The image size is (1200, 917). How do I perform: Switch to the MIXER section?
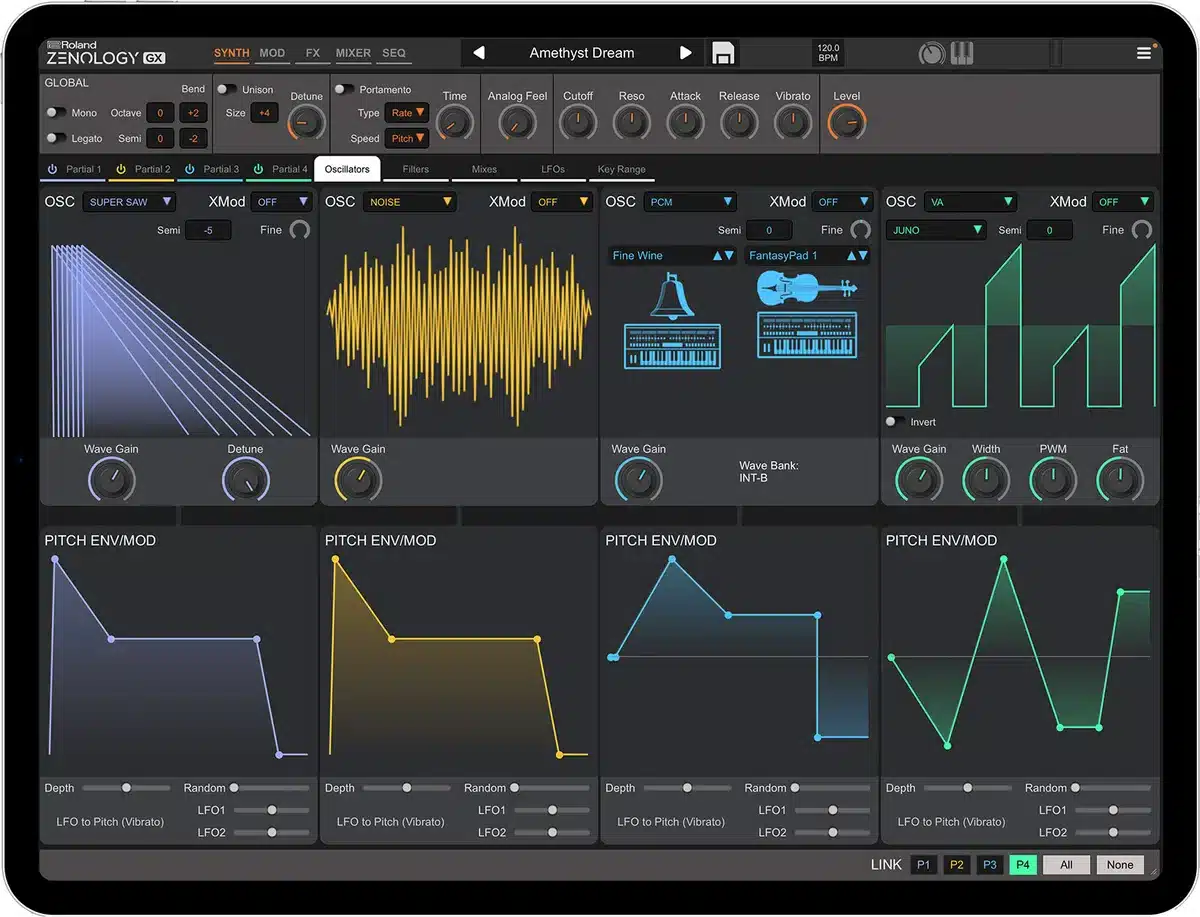(353, 53)
